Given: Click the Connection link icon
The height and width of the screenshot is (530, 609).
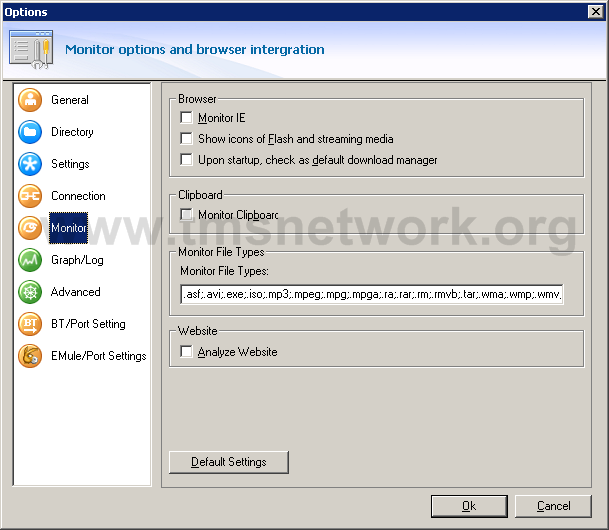Looking at the screenshot, I should 30,196.
